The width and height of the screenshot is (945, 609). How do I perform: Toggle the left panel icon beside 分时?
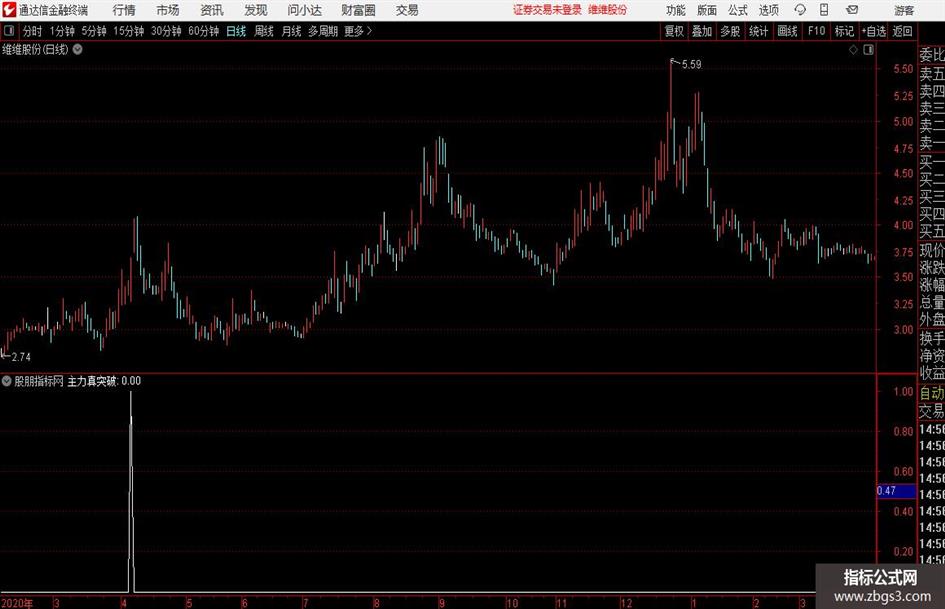pyautogui.click(x=9, y=31)
